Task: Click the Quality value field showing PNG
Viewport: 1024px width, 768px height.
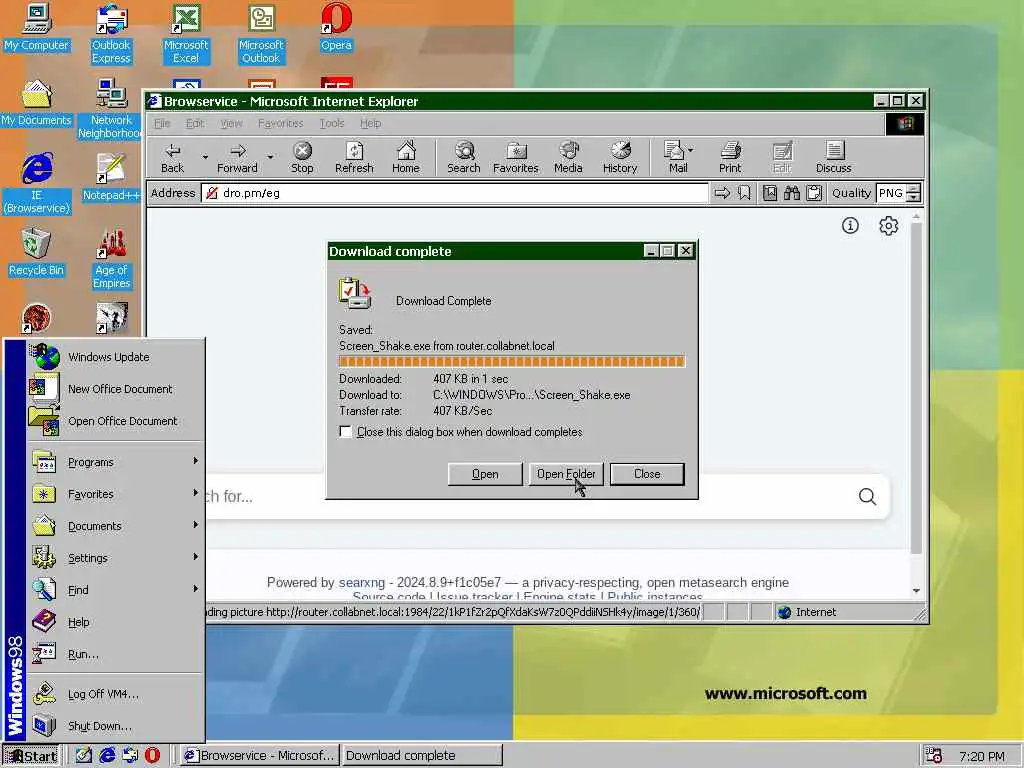Action: (x=891, y=193)
